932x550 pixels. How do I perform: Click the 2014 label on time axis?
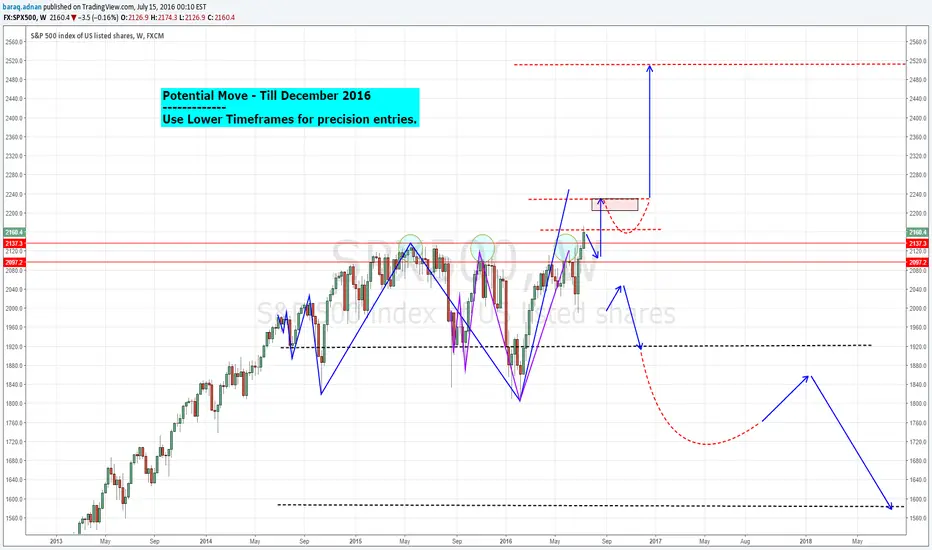(206, 541)
